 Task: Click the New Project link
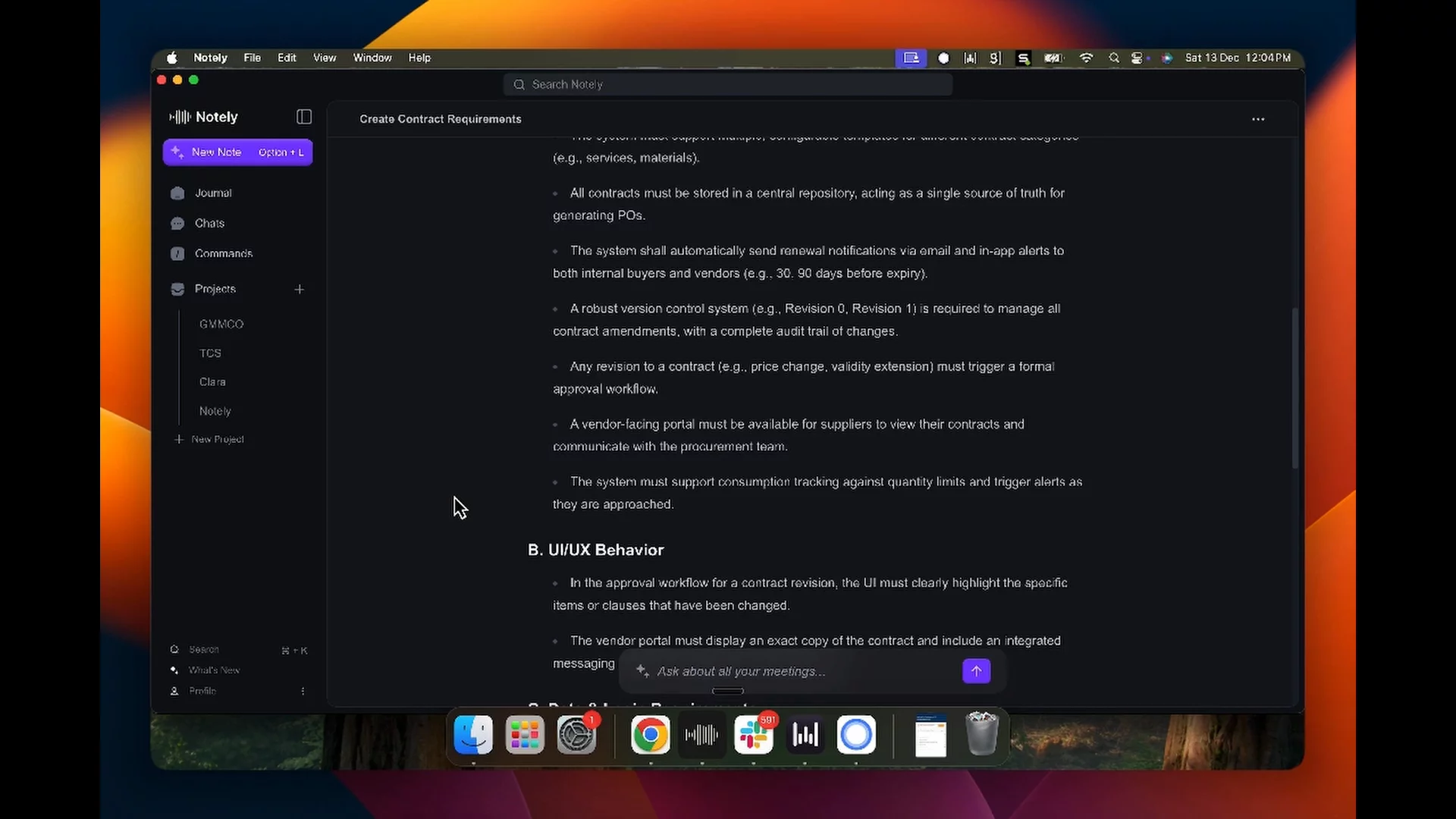tap(217, 440)
